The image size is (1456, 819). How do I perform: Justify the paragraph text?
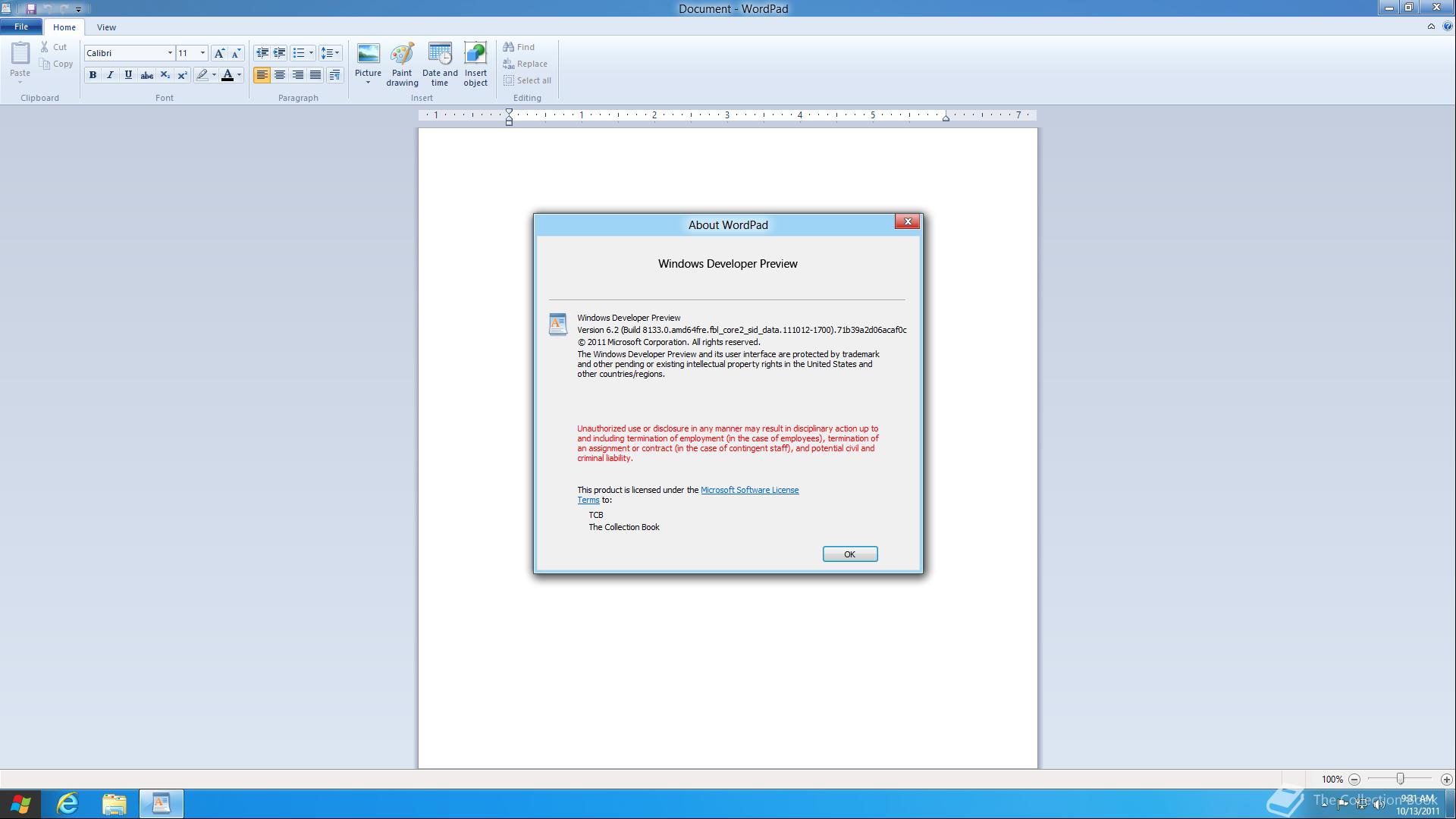coord(315,75)
